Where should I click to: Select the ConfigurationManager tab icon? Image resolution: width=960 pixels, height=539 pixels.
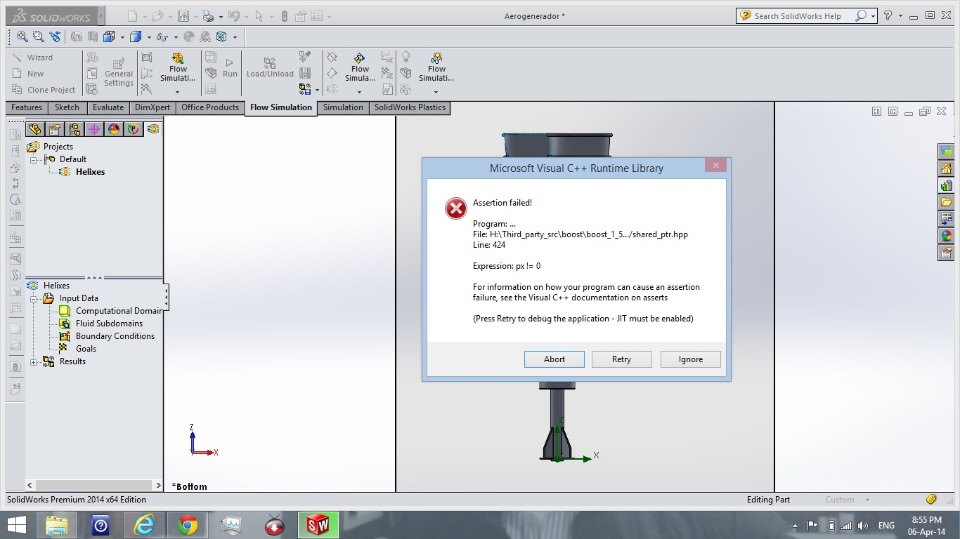74,129
